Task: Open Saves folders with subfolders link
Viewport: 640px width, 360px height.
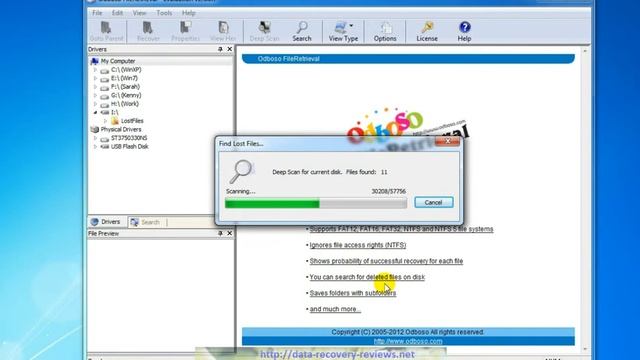Action: pyautogui.click(x=353, y=293)
